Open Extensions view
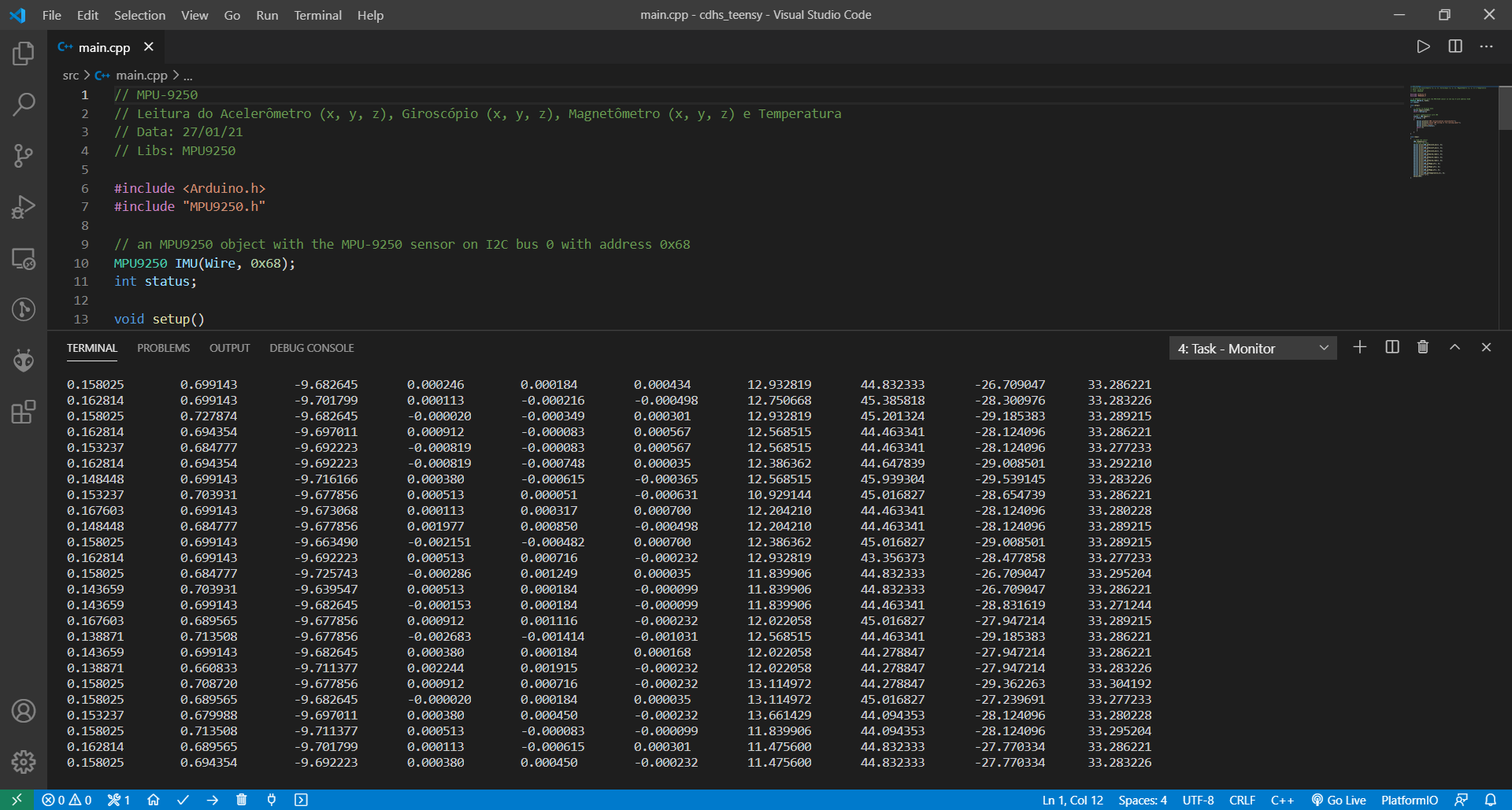This screenshot has height=810, width=1512. tap(24, 412)
